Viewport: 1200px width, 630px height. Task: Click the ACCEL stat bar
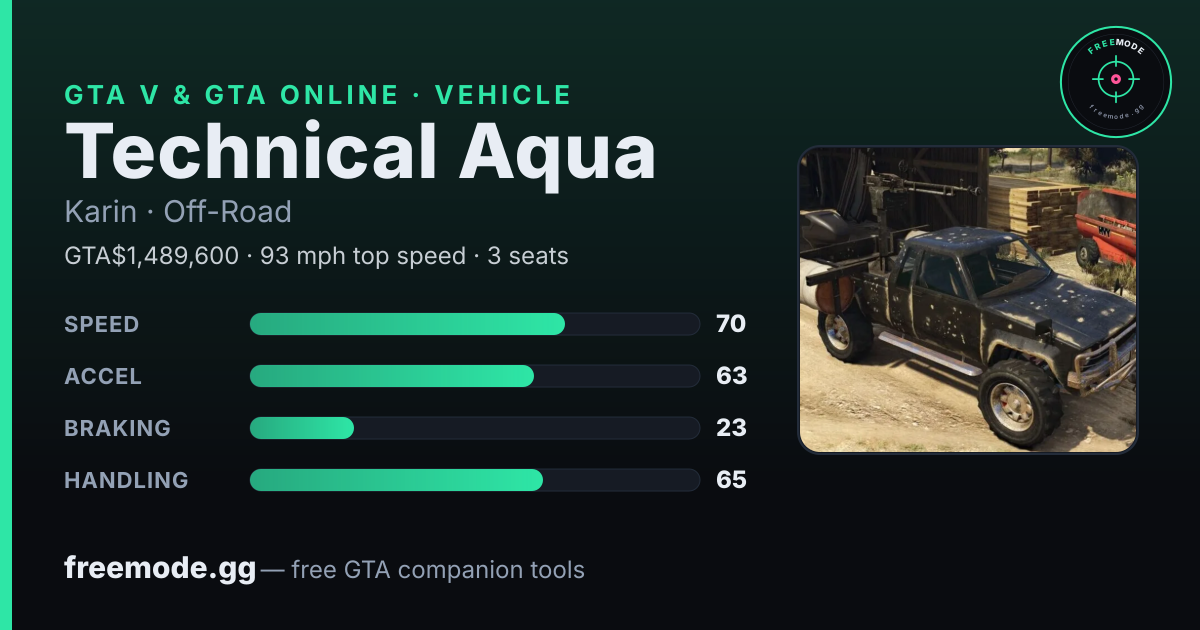click(475, 376)
